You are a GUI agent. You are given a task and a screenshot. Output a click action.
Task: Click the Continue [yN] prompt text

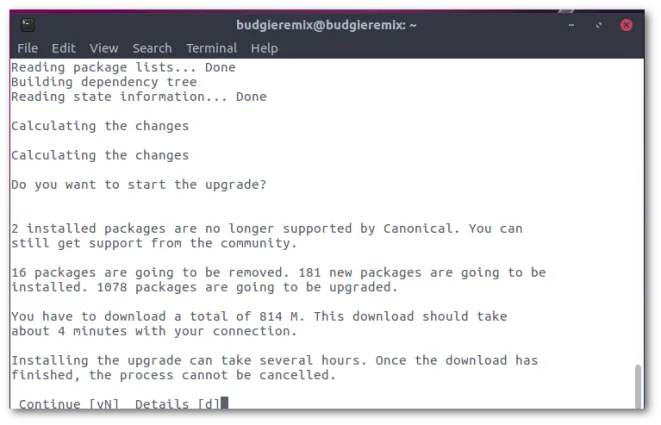[x=69, y=404]
